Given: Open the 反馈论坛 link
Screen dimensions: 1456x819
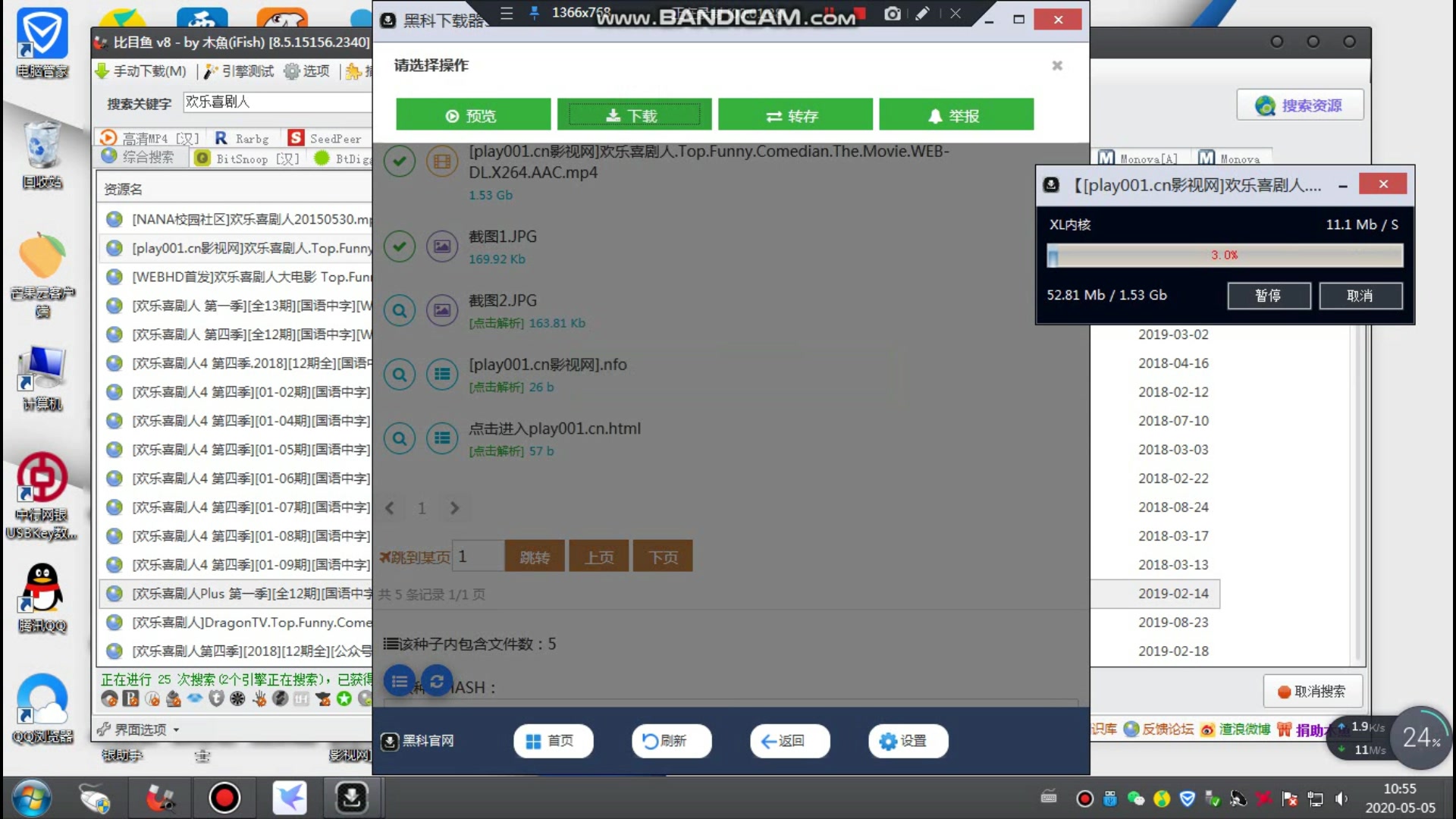Looking at the screenshot, I should [x=1159, y=730].
